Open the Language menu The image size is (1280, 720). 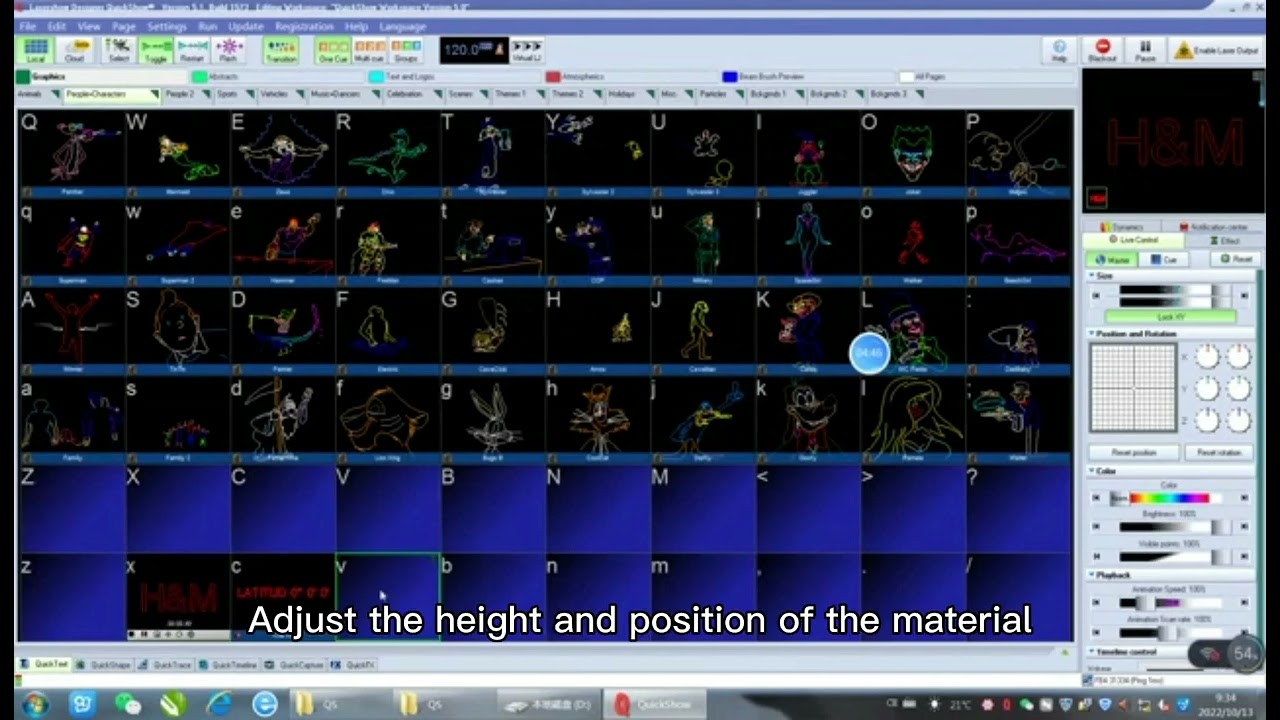[403, 26]
